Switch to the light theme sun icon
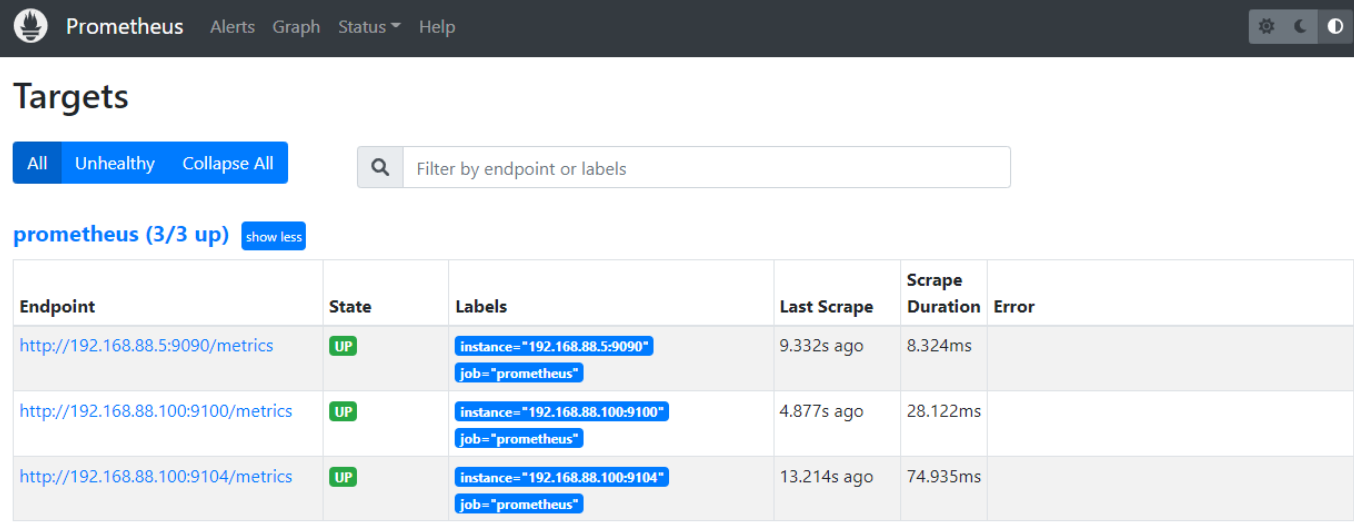This screenshot has height=526, width=1354. pos(1266,27)
